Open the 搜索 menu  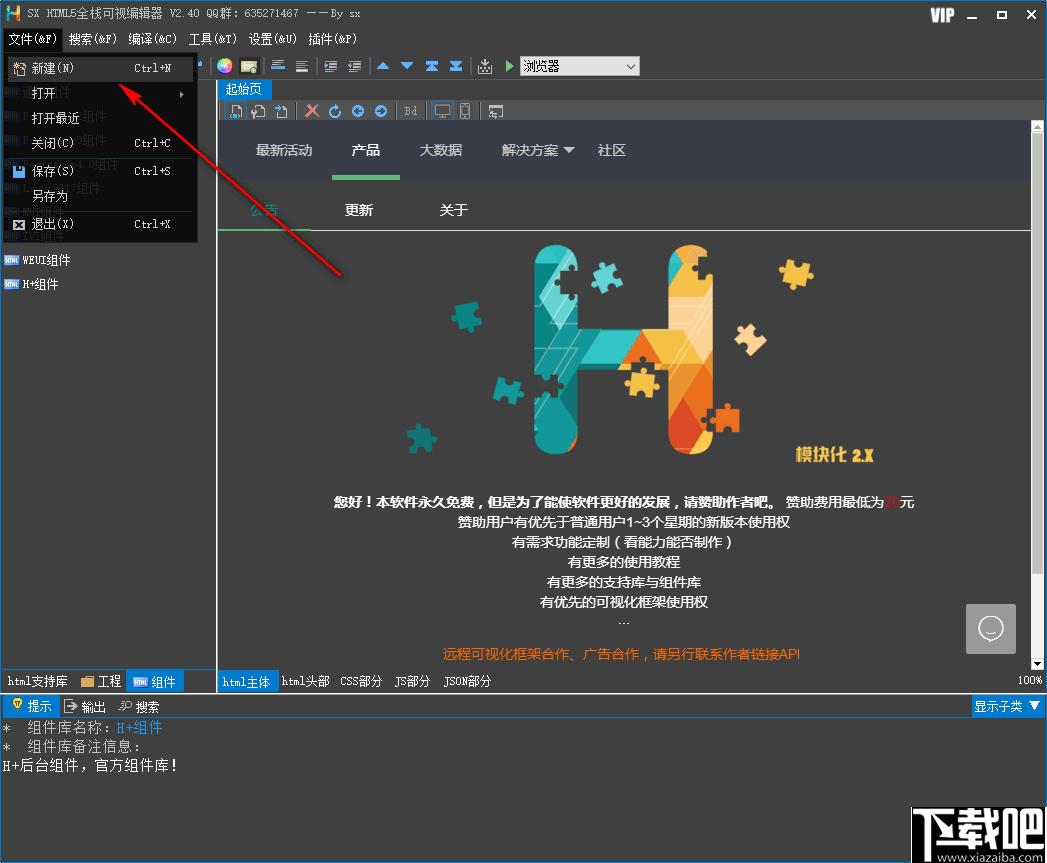92,39
